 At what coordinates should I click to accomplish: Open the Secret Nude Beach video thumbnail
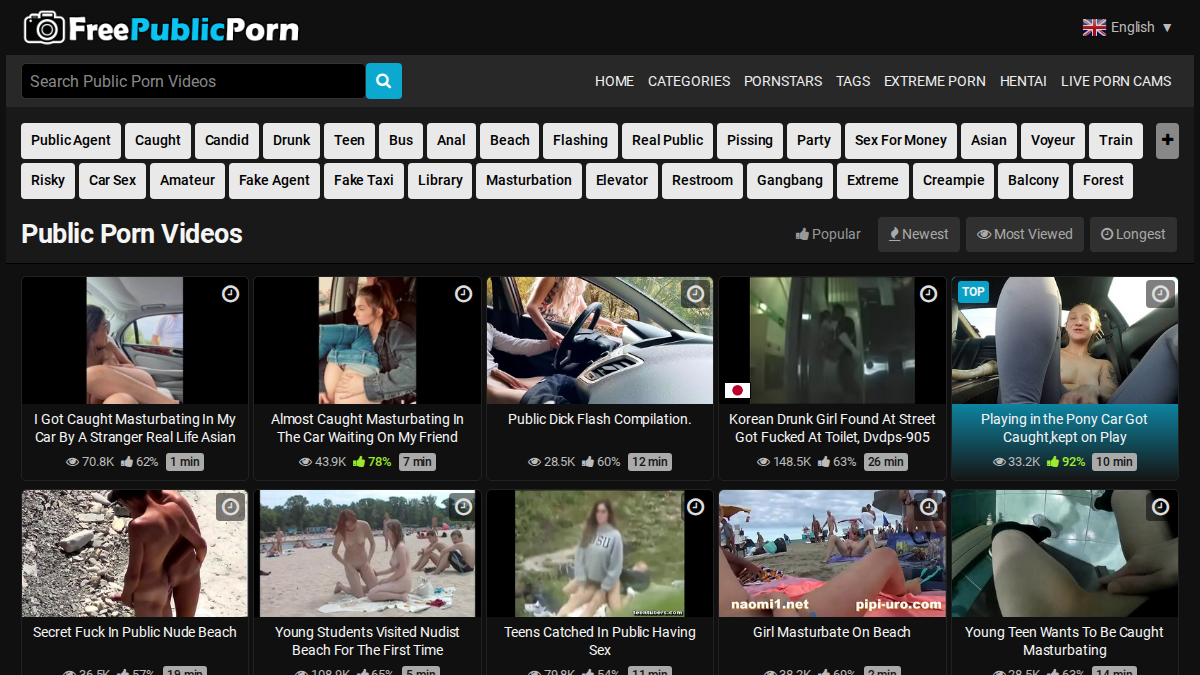(135, 553)
